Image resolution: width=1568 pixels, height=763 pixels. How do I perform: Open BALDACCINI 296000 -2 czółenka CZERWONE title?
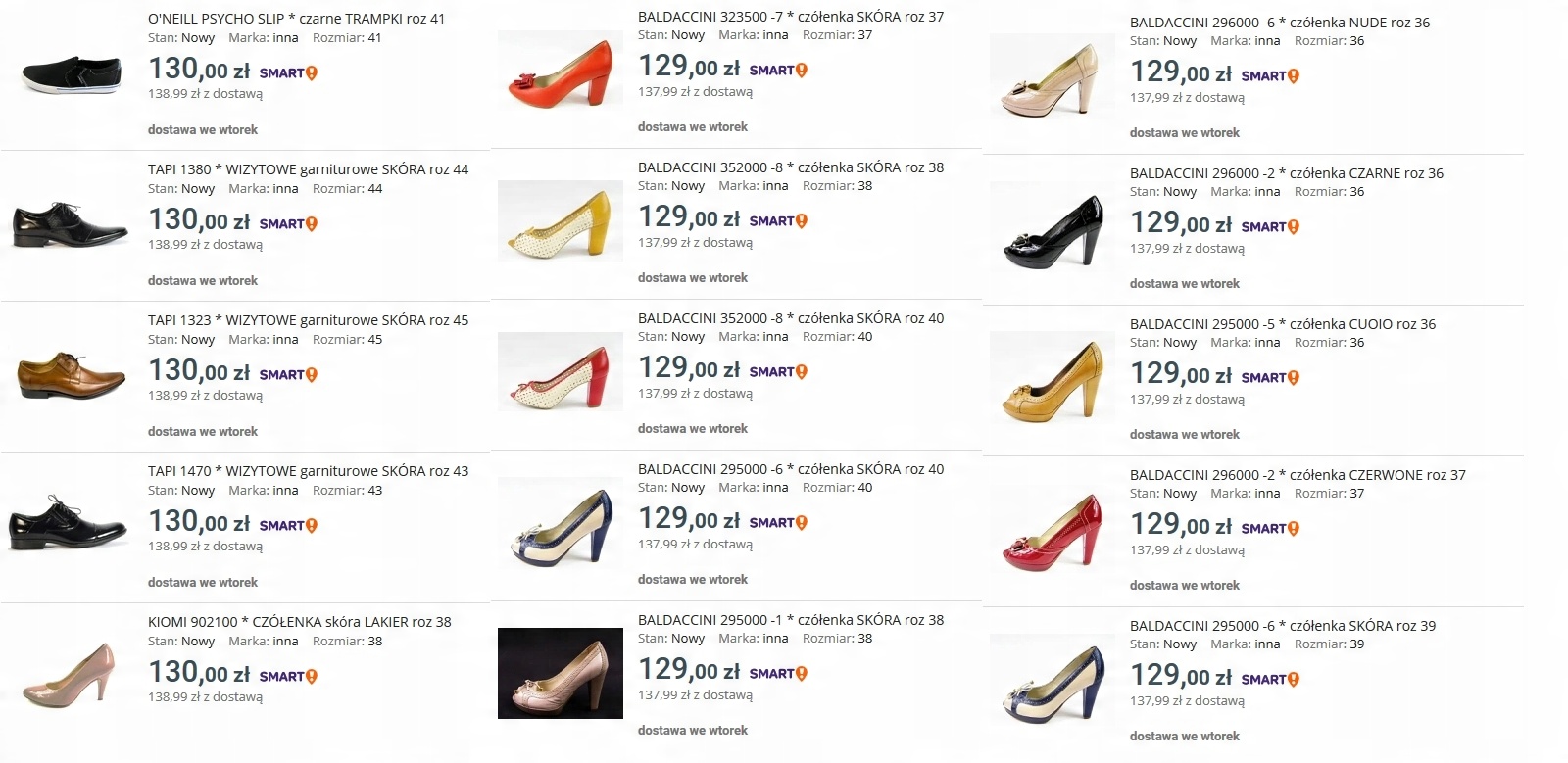pyautogui.click(x=1297, y=475)
